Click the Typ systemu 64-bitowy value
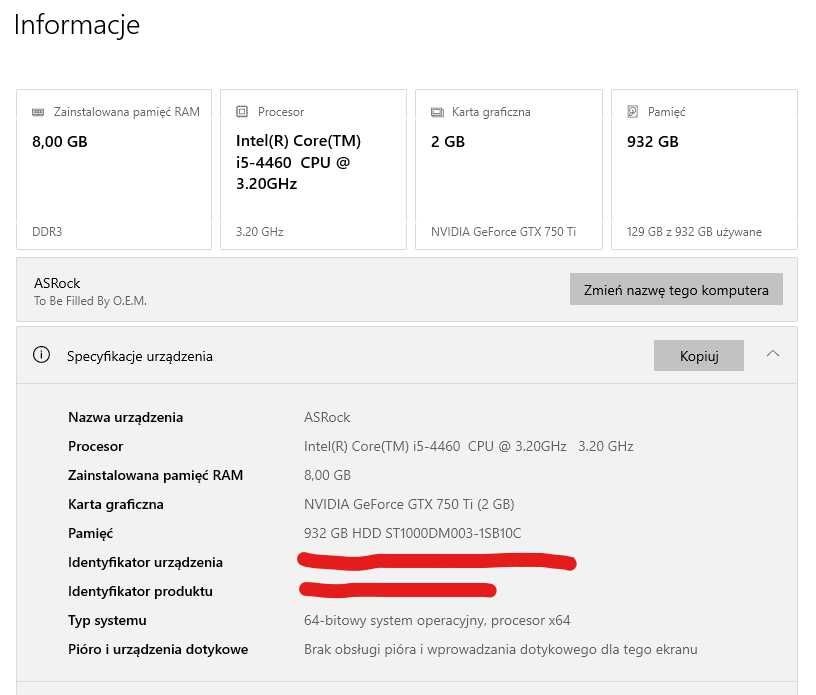This screenshot has height=695, width=816. 437,620
